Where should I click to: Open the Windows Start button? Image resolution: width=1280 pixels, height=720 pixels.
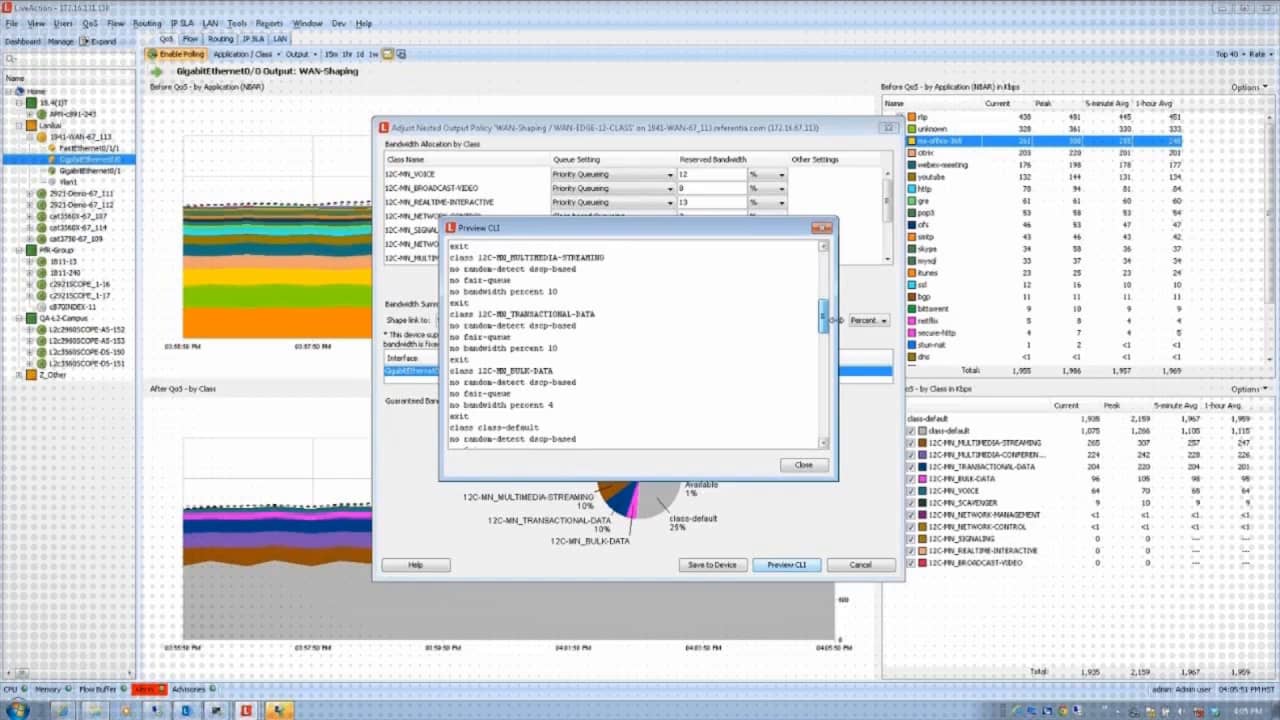[x=17, y=710]
